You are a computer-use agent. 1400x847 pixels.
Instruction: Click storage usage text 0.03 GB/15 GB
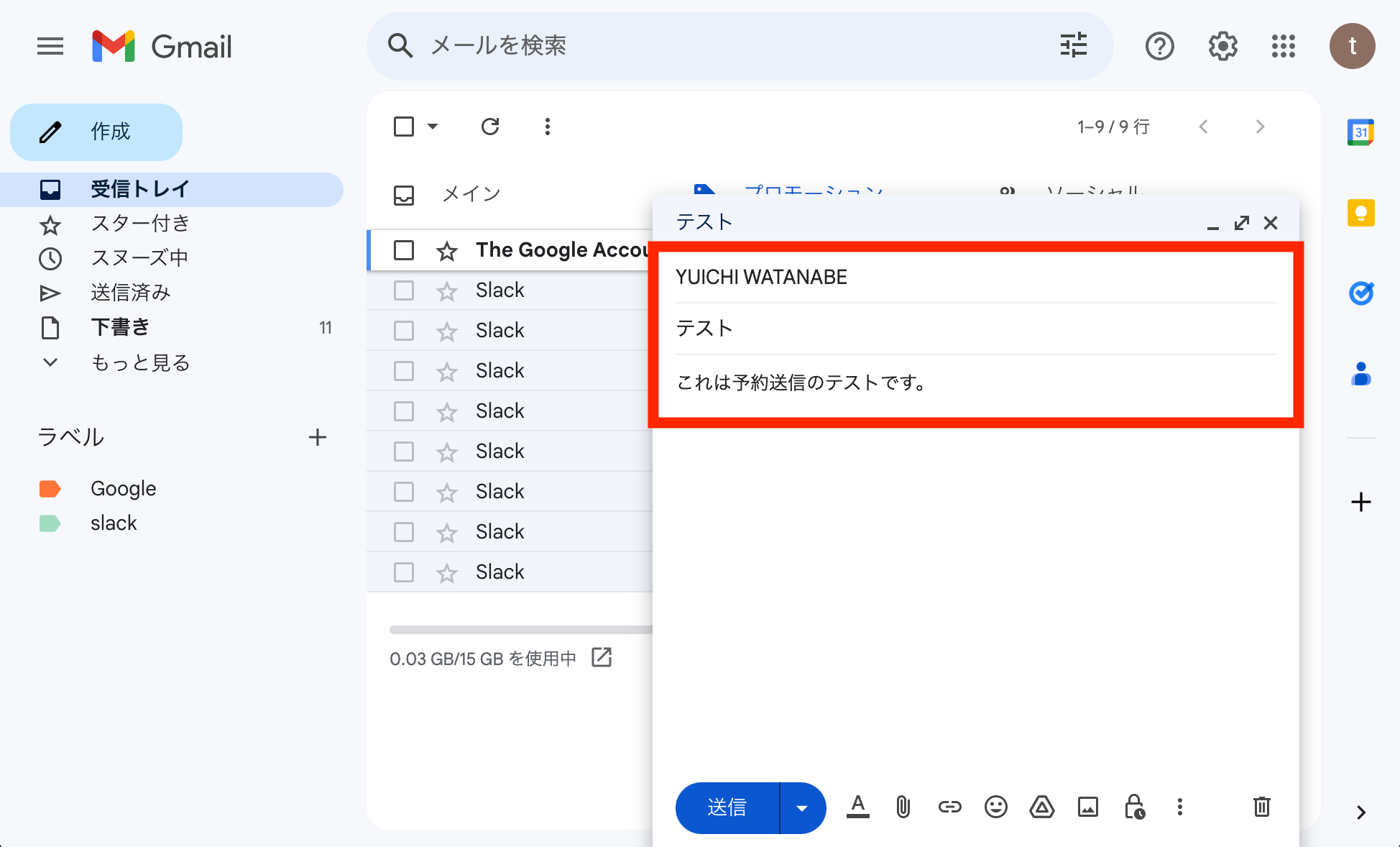pos(482,659)
